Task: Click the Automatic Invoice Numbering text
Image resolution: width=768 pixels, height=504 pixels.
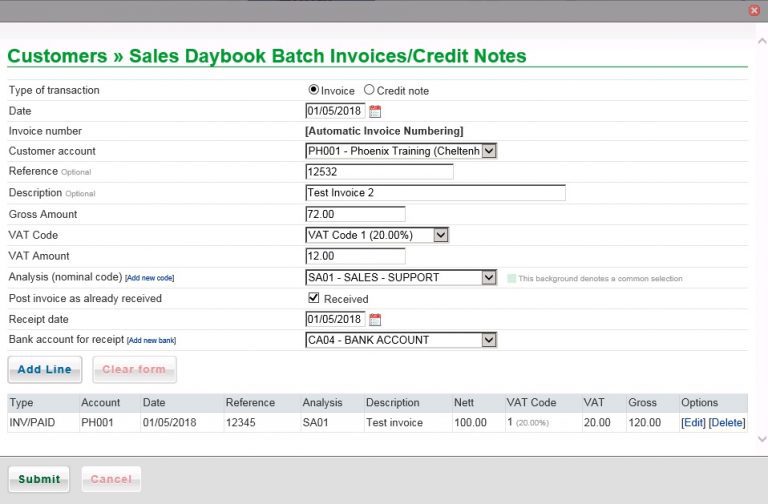Action: 384,131
